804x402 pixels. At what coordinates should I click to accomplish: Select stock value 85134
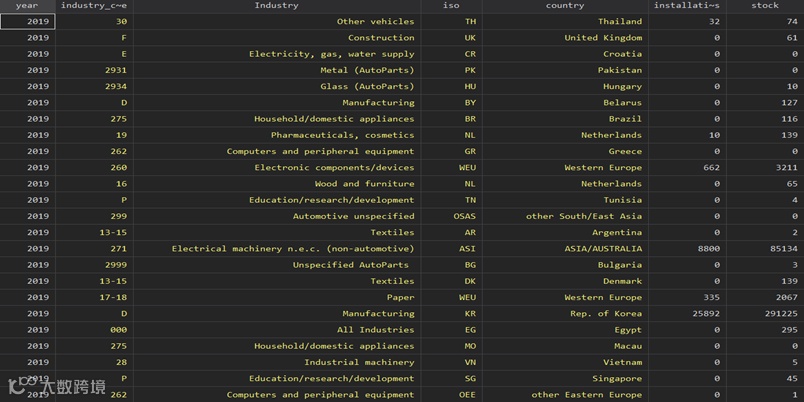765,249
